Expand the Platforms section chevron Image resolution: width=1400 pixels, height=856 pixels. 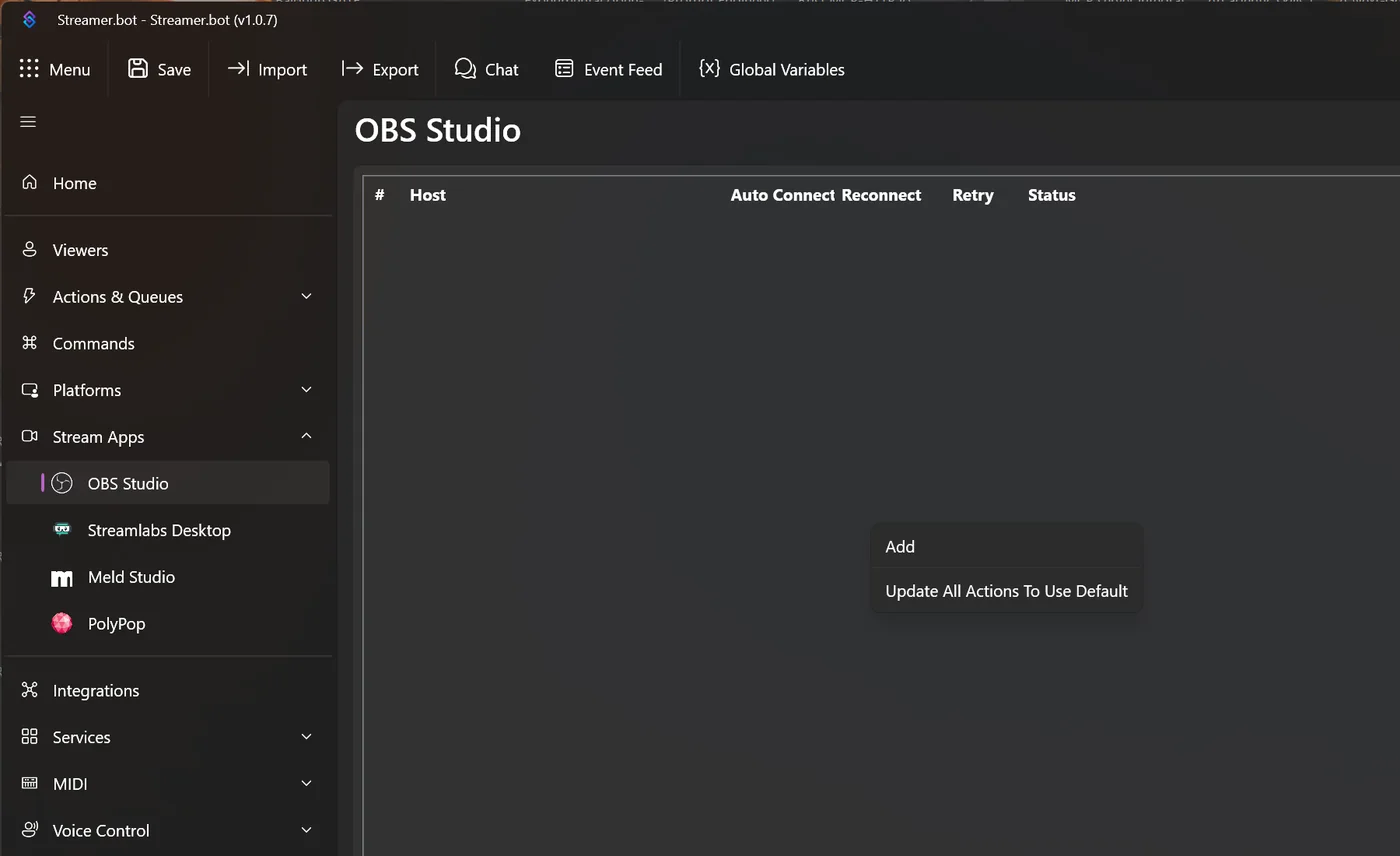[307, 389]
